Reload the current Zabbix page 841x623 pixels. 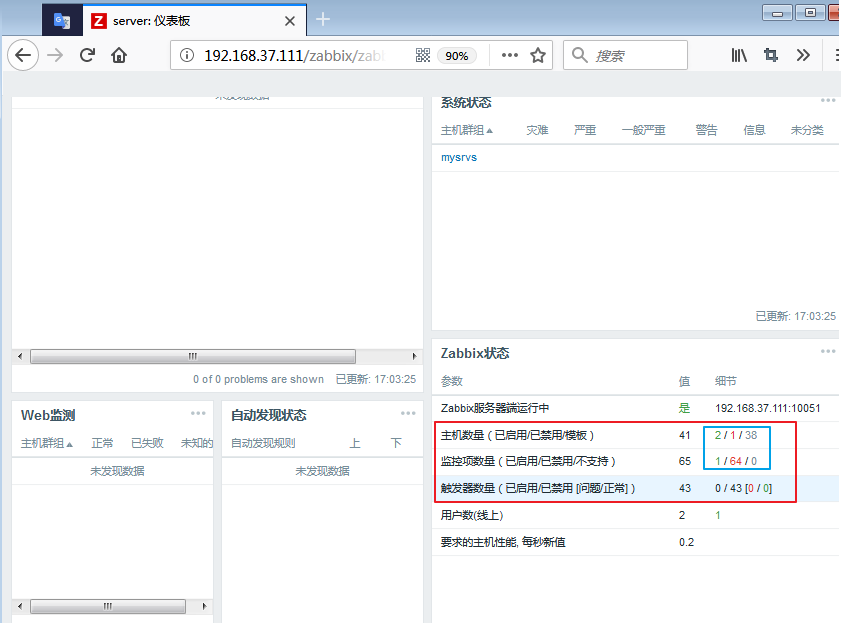click(x=87, y=56)
